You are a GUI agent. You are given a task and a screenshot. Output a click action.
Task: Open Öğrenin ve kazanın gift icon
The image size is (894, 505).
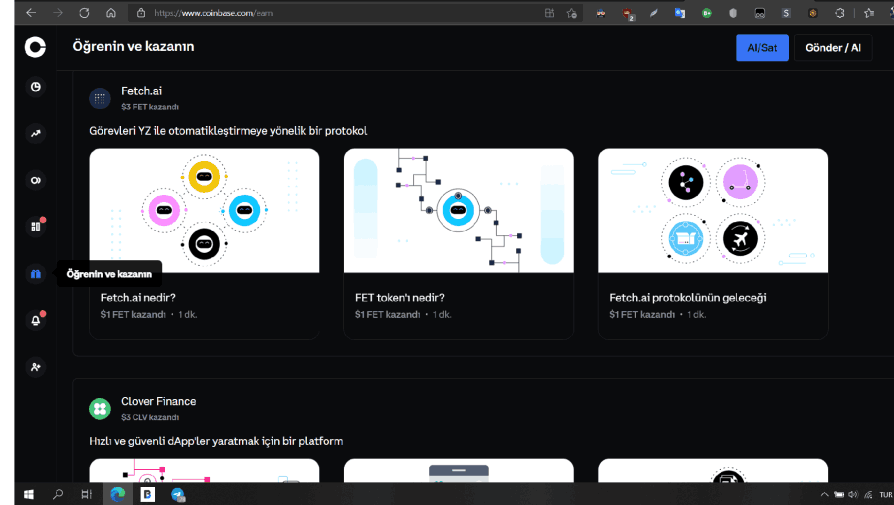35,274
